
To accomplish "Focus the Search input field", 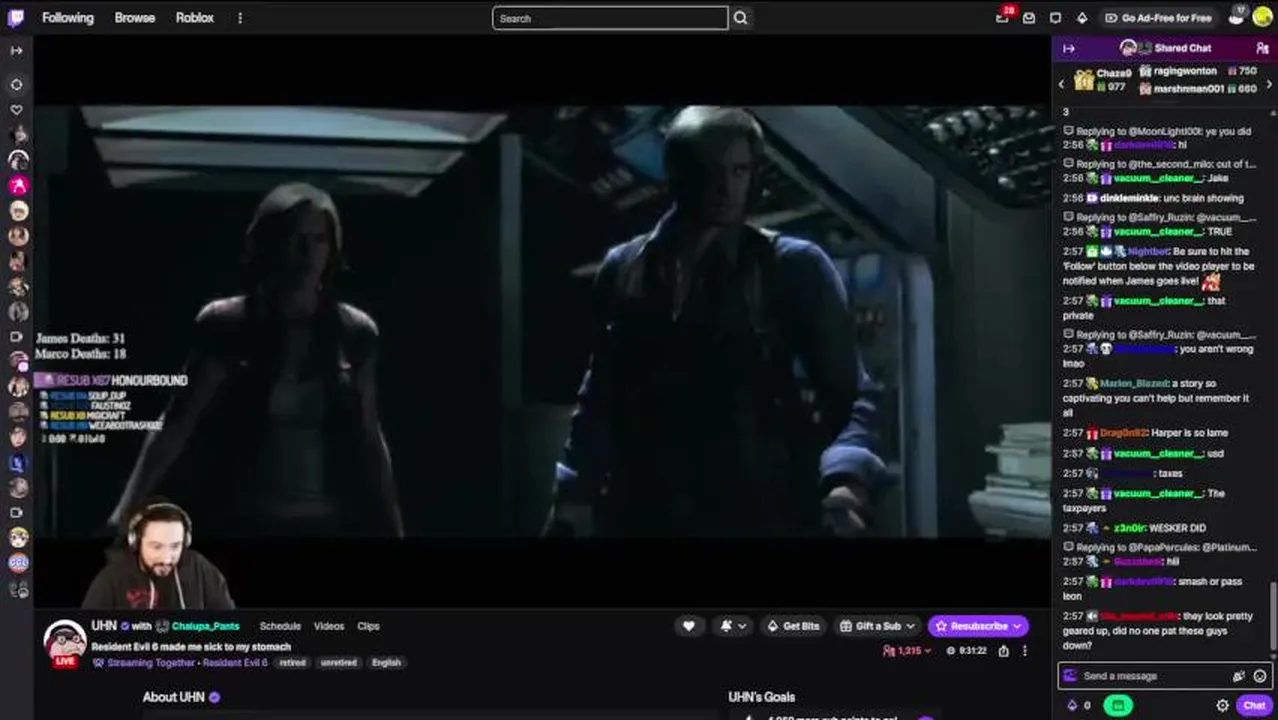I will click(x=610, y=18).
